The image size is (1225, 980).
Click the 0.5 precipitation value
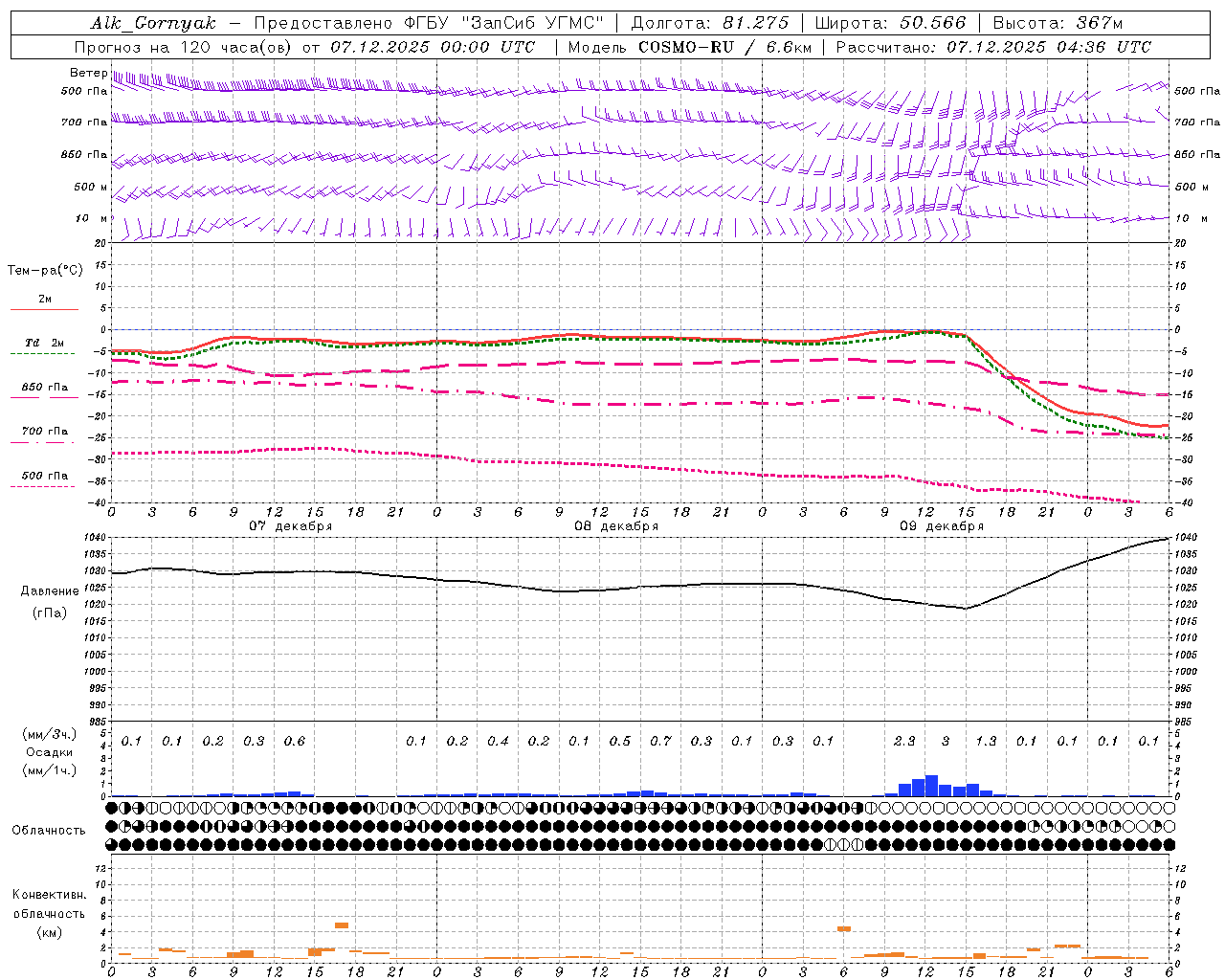(620, 742)
